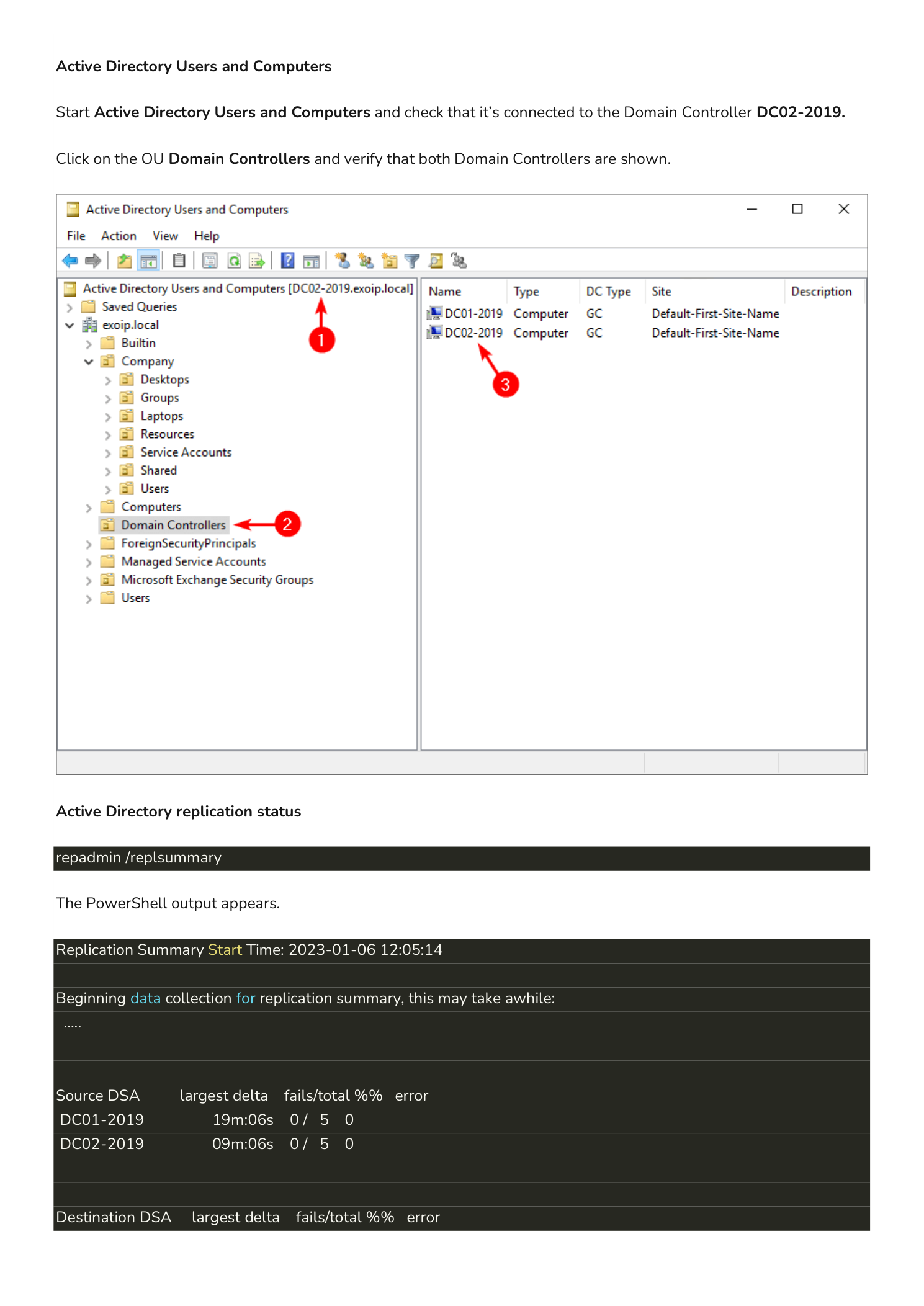Expand the Laptops OU
The height and width of the screenshot is (1306, 924).
[108, 416]
